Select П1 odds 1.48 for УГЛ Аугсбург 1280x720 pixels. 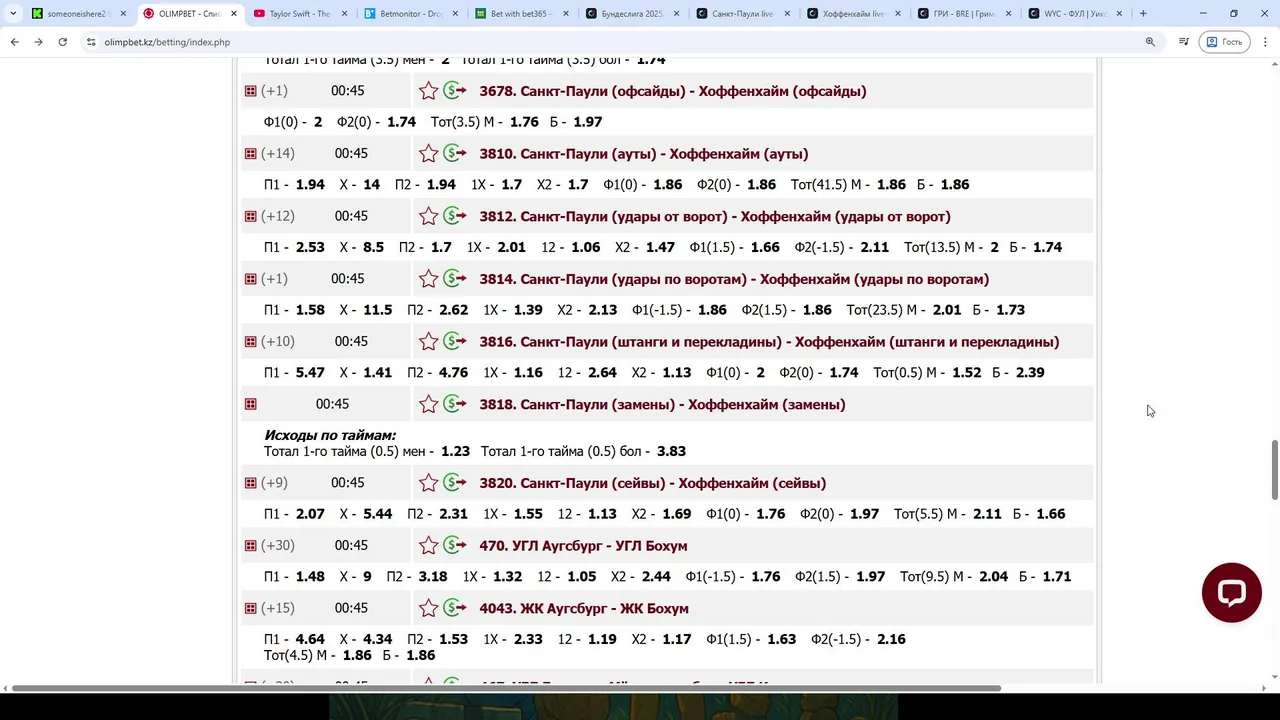[310, 577]
